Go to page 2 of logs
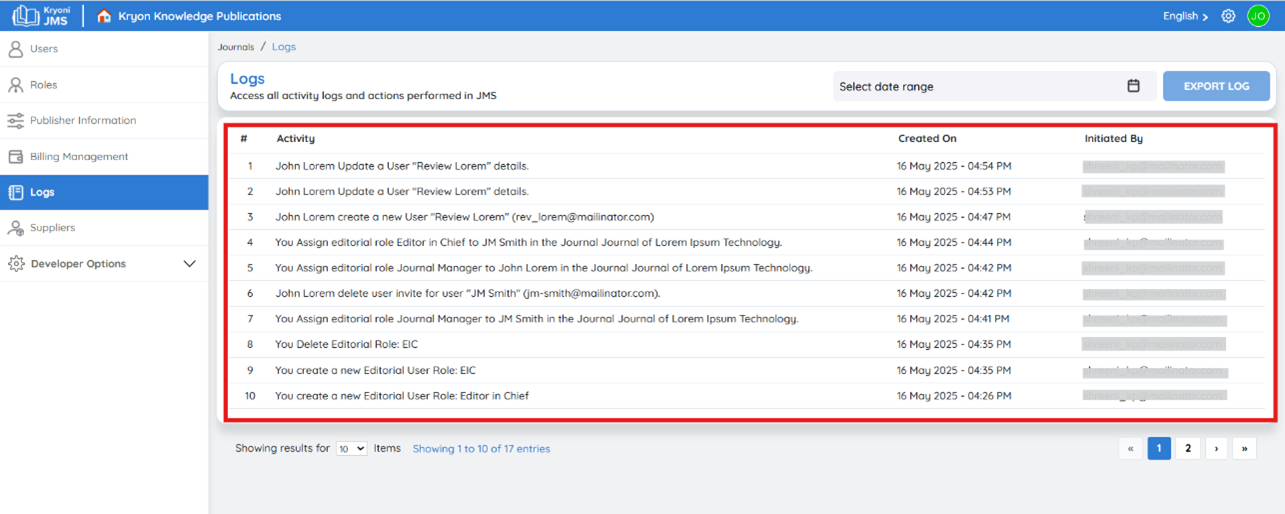1285x514 pixels. [x=1188, y=449]
